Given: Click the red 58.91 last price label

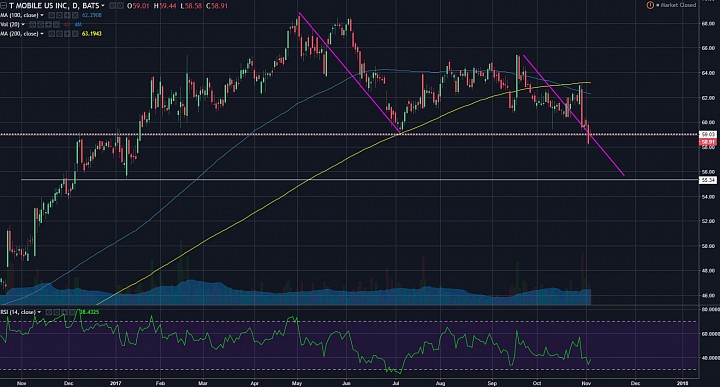Looking at the screenshot, I should pyautogui.click(x=708, y=142).
